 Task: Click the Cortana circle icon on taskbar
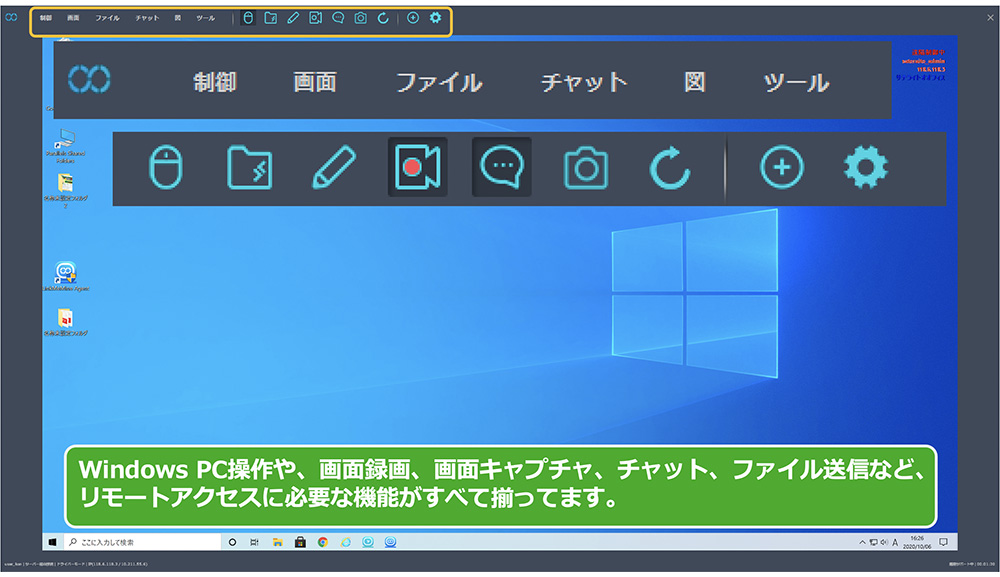point(232,542)
